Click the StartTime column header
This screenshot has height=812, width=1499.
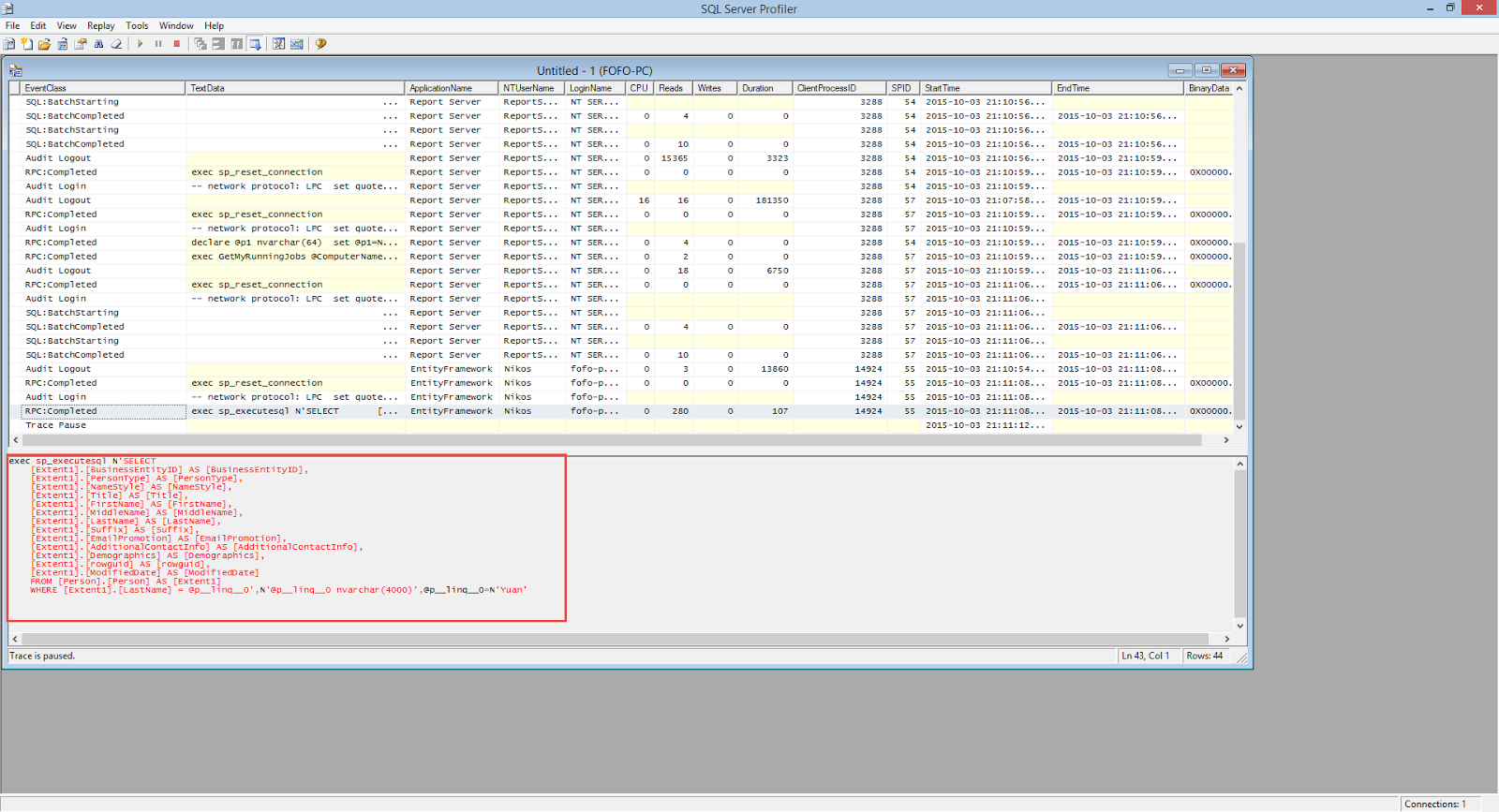[x=986, y=88]
